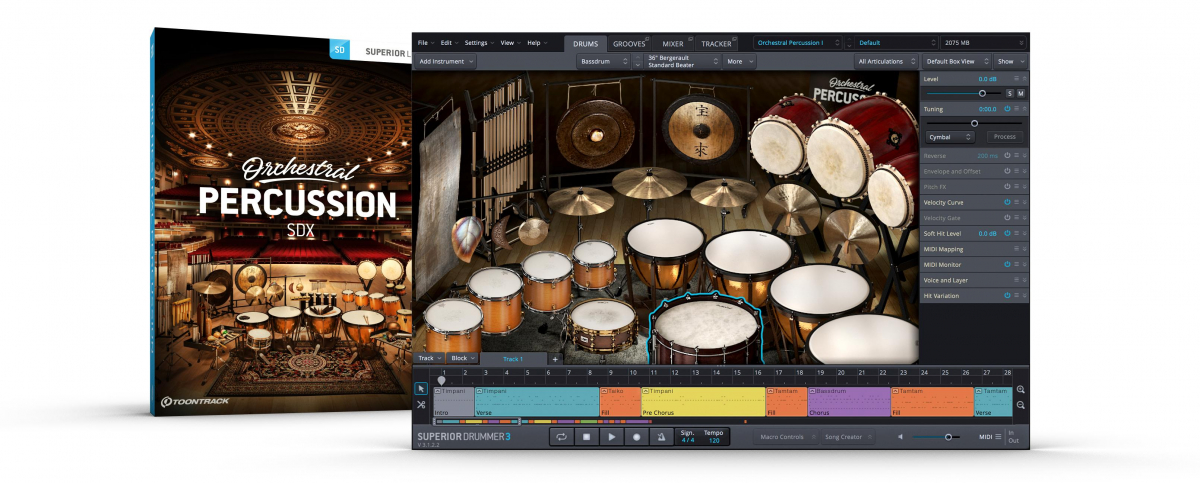Screen dimensions: 1200x483
Task: Mute the instrument with M button
Action: (x=1021, y=93)
